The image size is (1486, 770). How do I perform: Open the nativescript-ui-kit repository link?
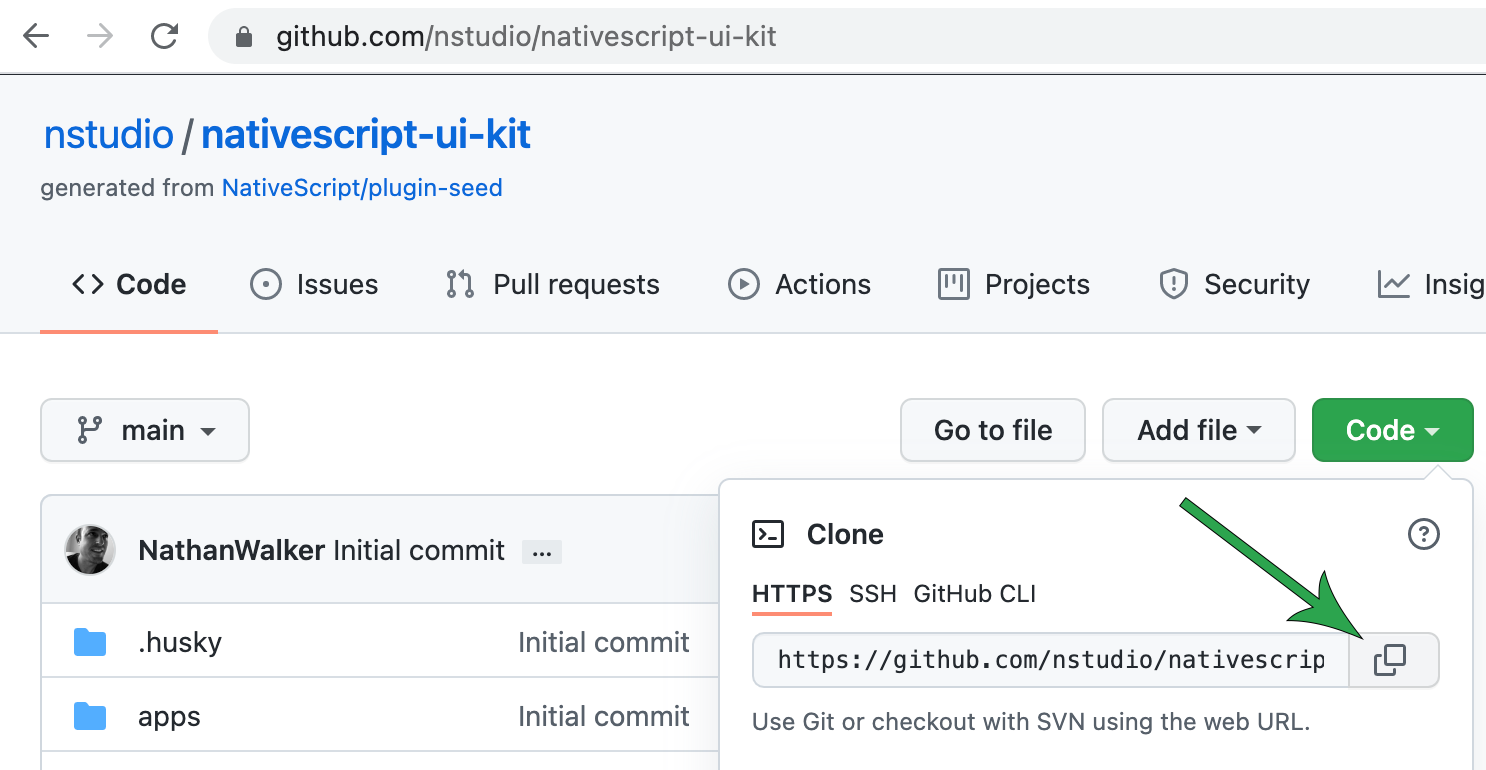366,134
